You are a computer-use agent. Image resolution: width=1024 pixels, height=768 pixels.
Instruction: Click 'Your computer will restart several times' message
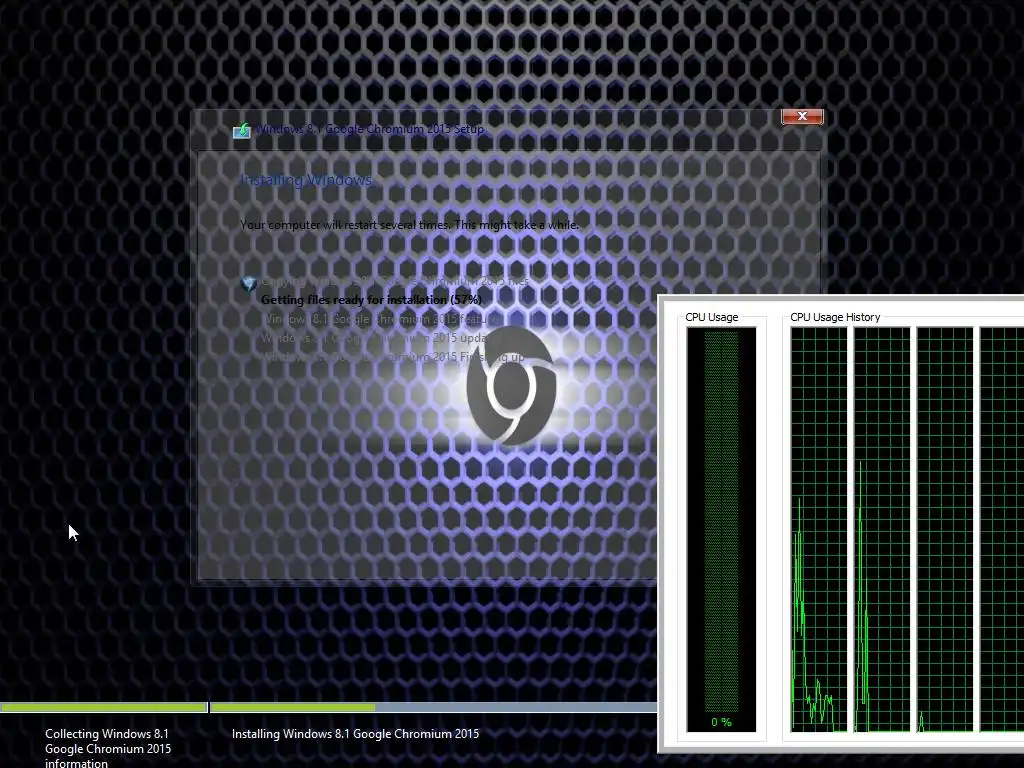click(x=409, y=225)
